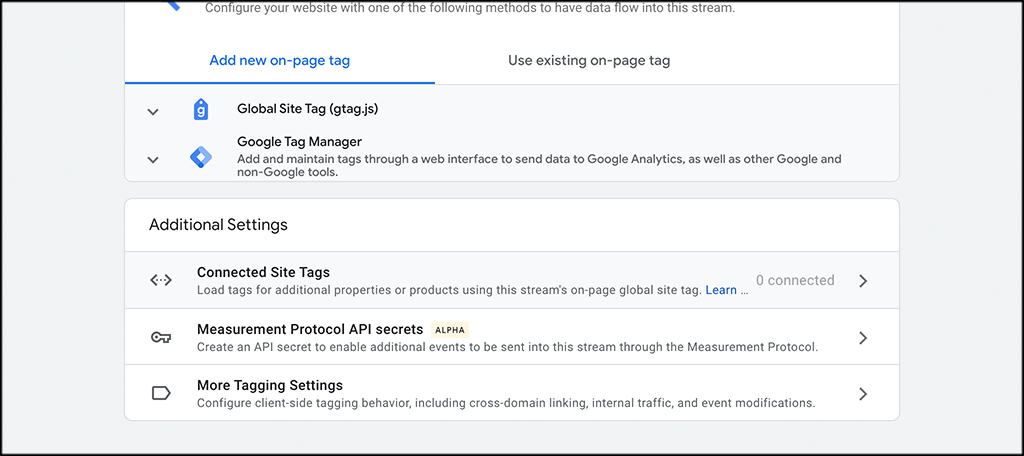Open Measurement Protocol row right chevron

coord(863,338)
